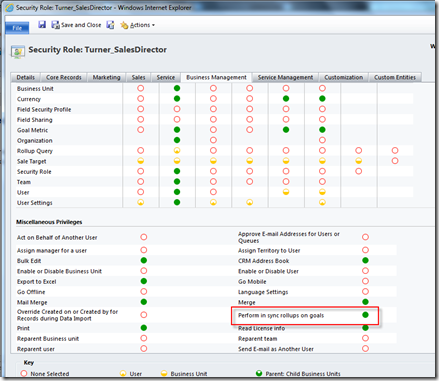Switch to the Core Records tab
Image resolution: width=439 pixels, height=381 pixels.
64,77
